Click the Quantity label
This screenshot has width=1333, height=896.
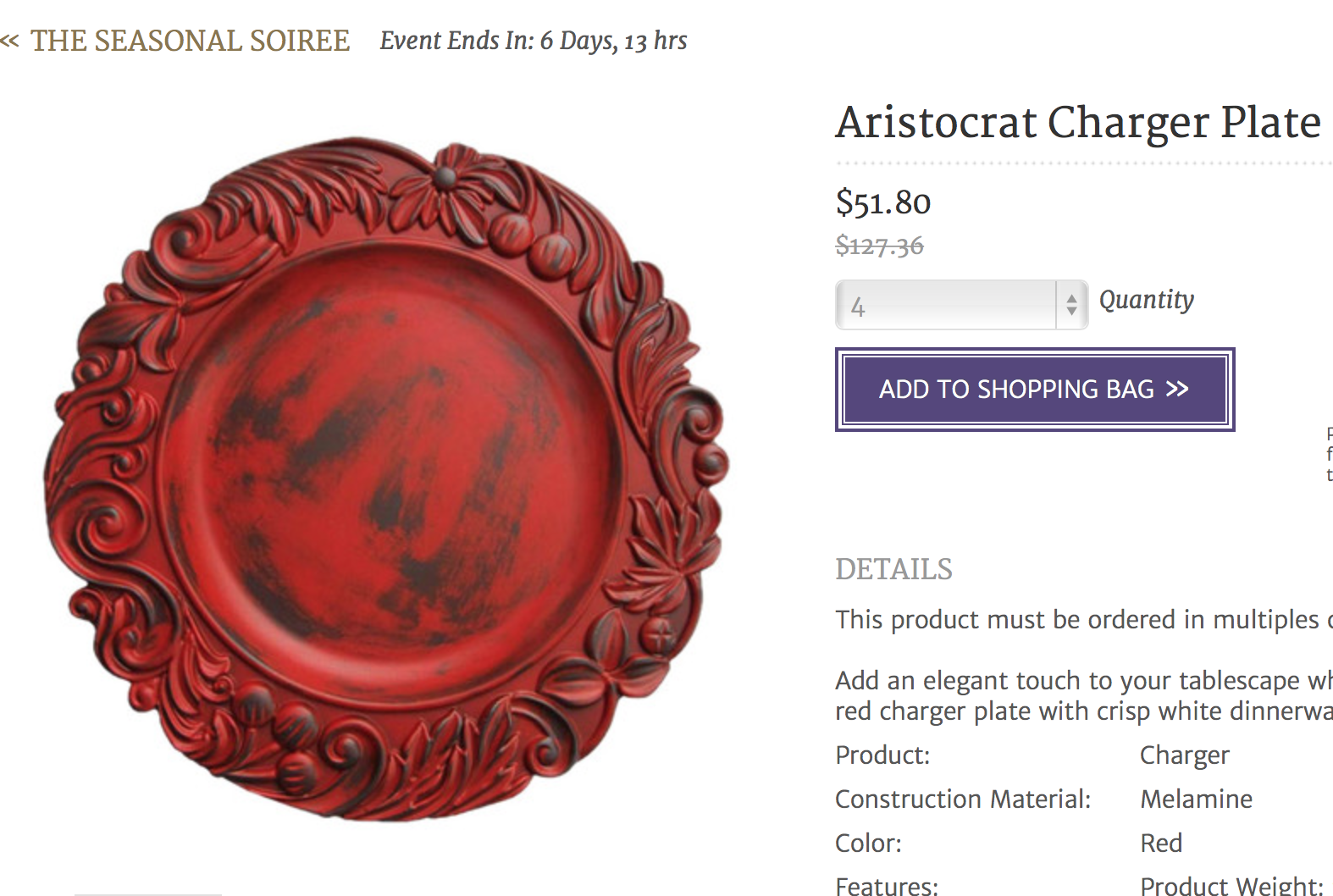1147,300
